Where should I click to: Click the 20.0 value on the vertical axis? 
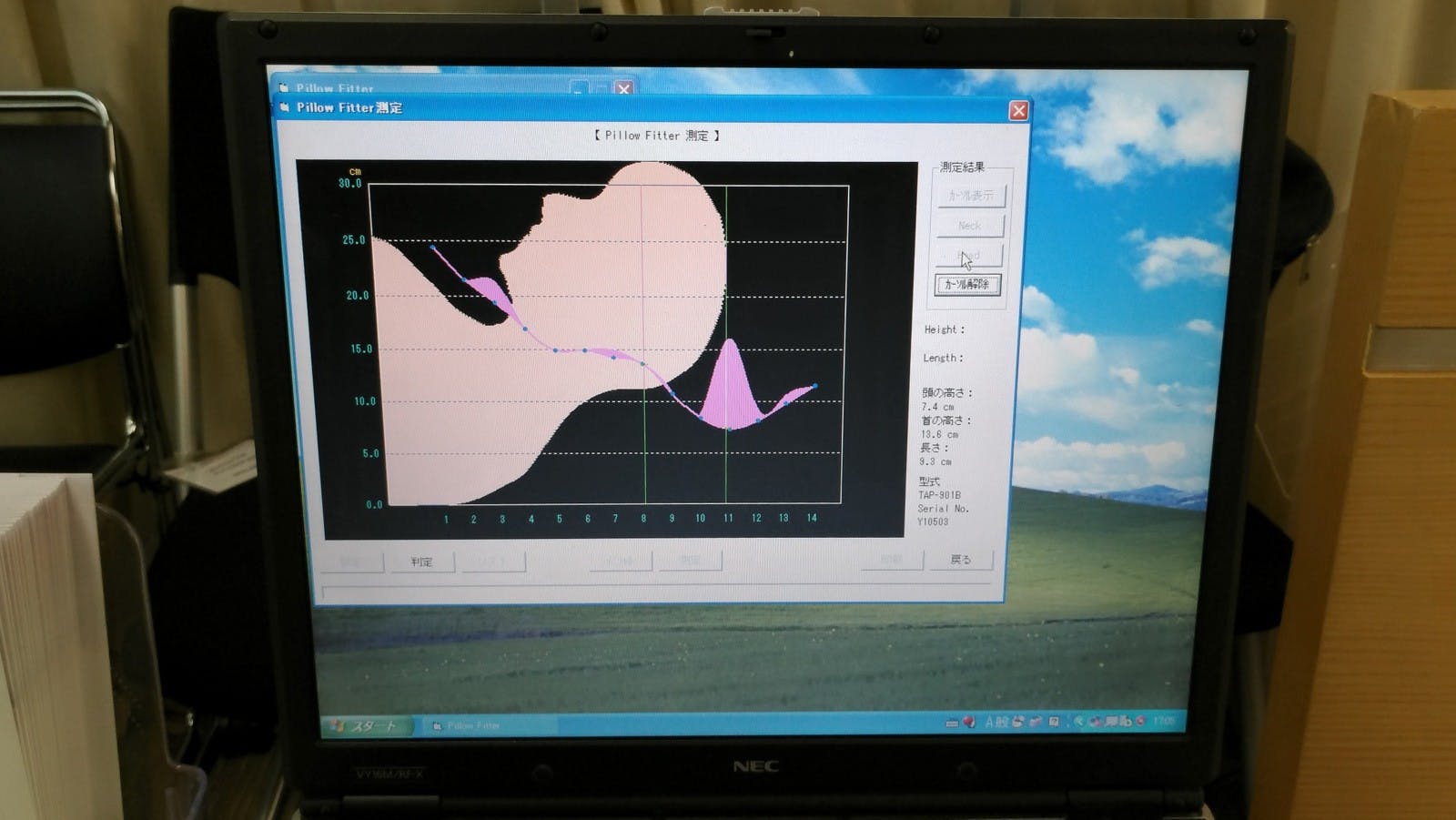[x=357, y=296]
